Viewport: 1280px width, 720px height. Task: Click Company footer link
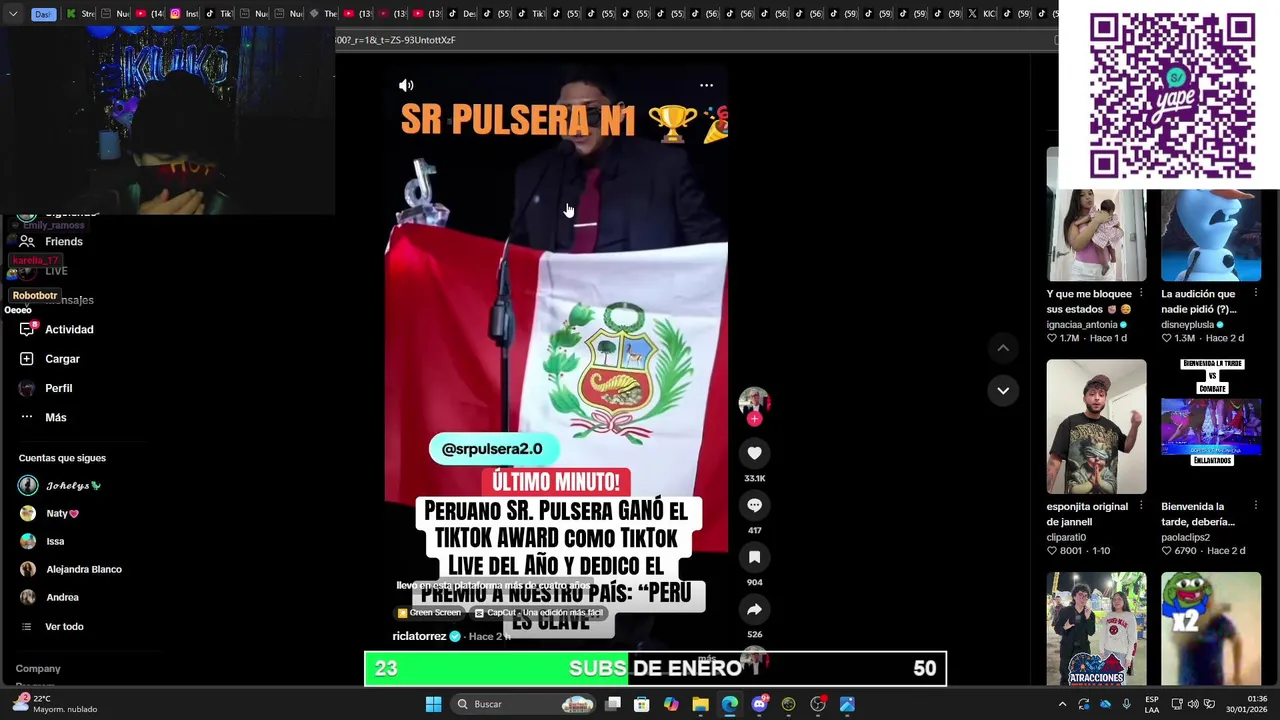click(38, 668)
